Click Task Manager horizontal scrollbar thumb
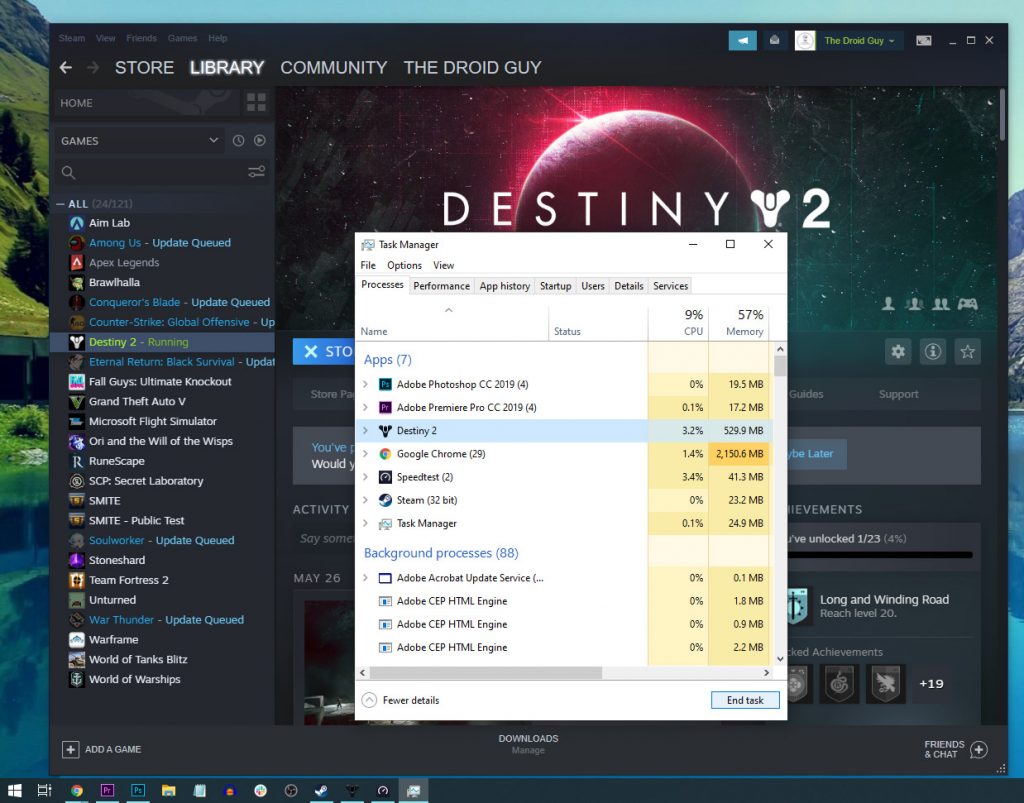1024x803 pixels. pyautogui.click(x=485, y=672)
